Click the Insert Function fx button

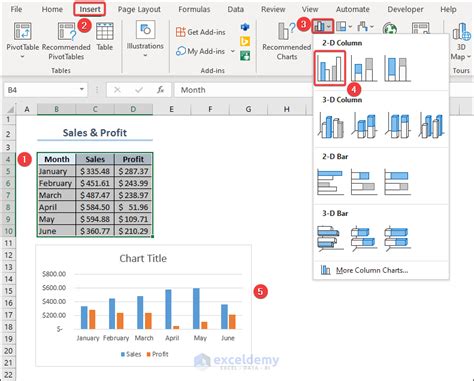click(x=161, y=90)
